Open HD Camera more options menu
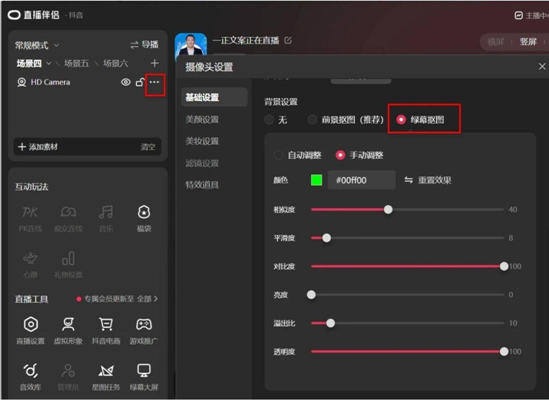The width and height of the screenshot is (549, 400). pos(154,82)
